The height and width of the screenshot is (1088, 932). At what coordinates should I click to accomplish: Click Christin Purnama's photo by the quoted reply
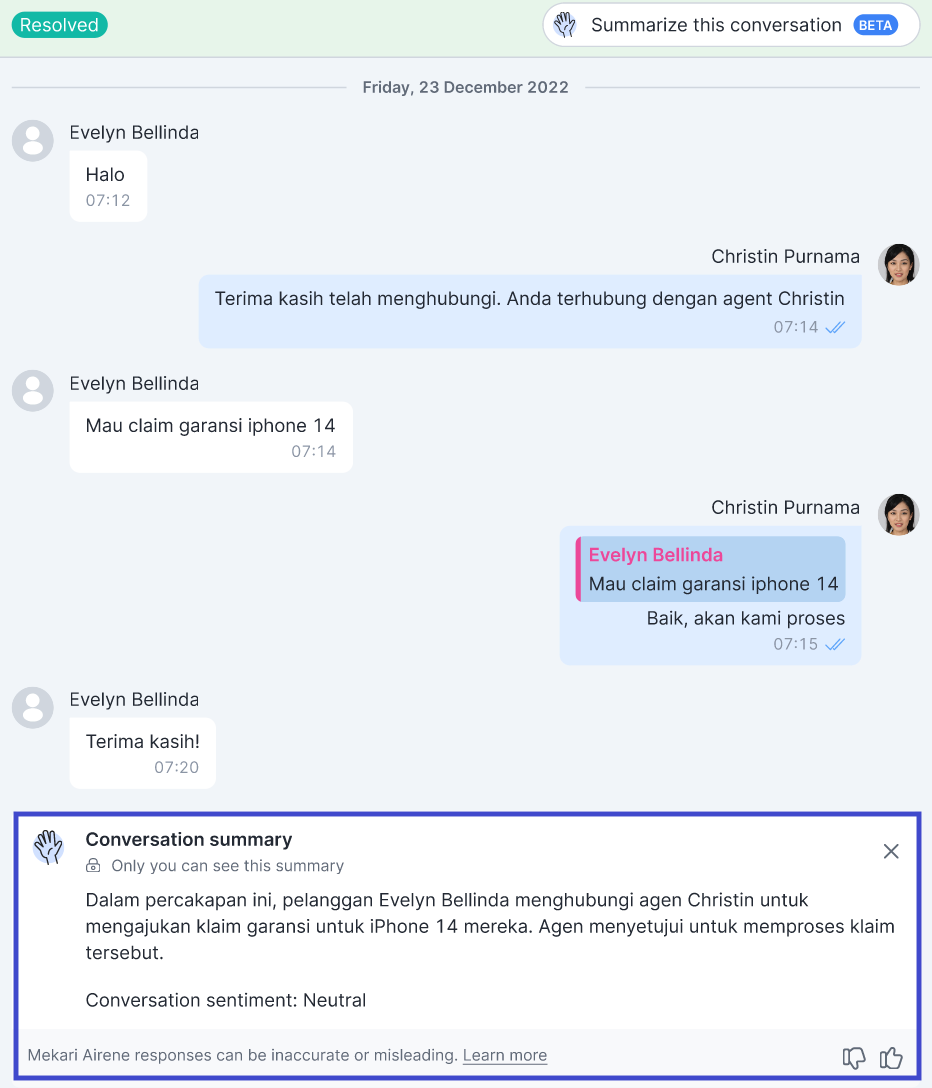click(x=899, y=514)
